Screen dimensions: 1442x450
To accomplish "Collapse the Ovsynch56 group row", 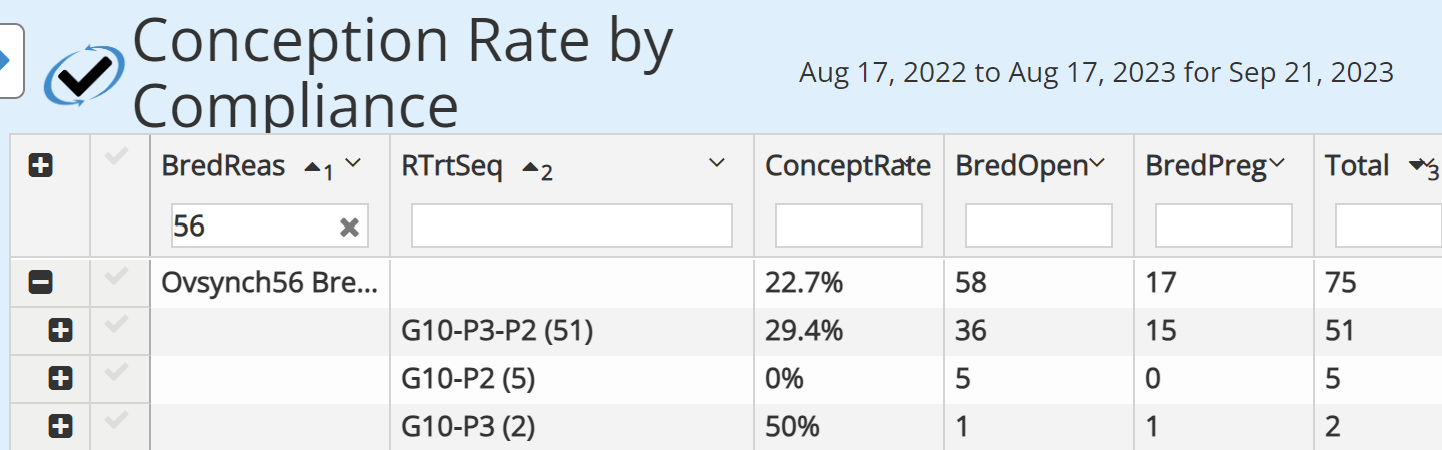I will coord(40,283).
